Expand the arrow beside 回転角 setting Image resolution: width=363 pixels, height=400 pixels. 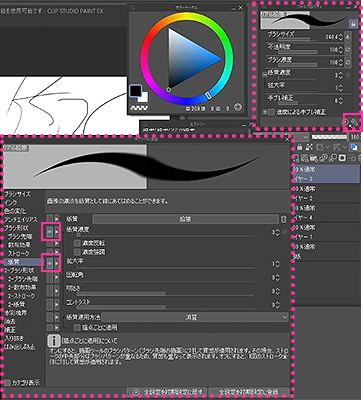(x=57, y=278)
